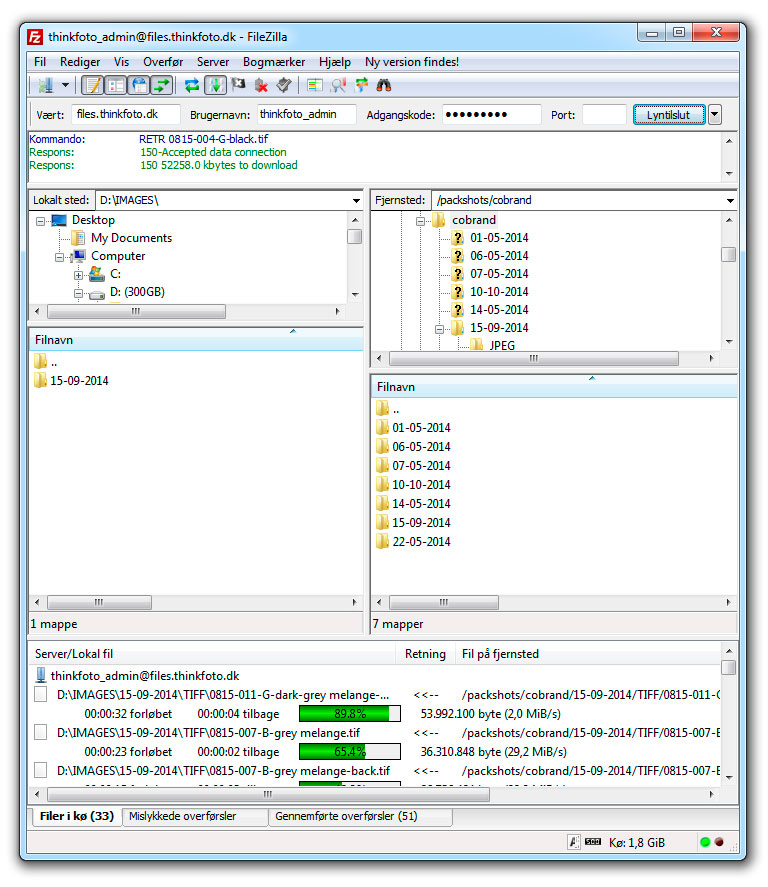768x887 pixels.
Task: Expand the C: drive tree node
Action: [x=78, y=274]
